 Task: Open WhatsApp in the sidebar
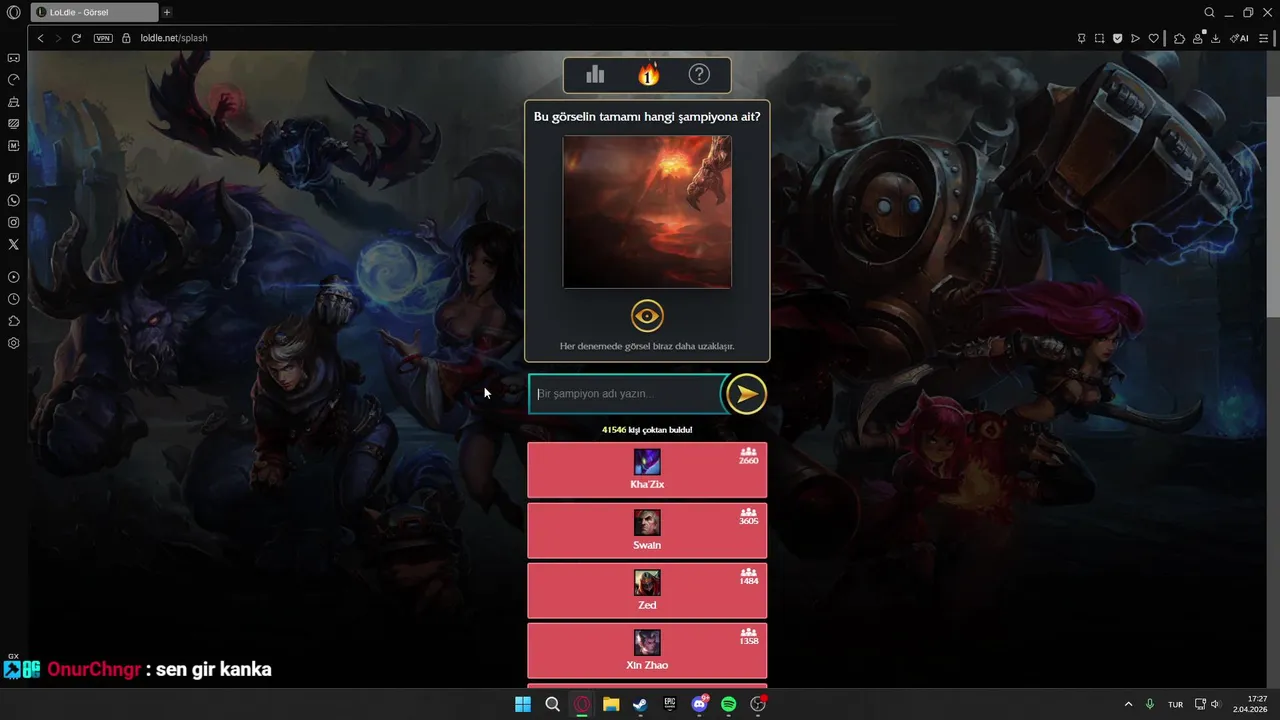[x=14, y=201]
